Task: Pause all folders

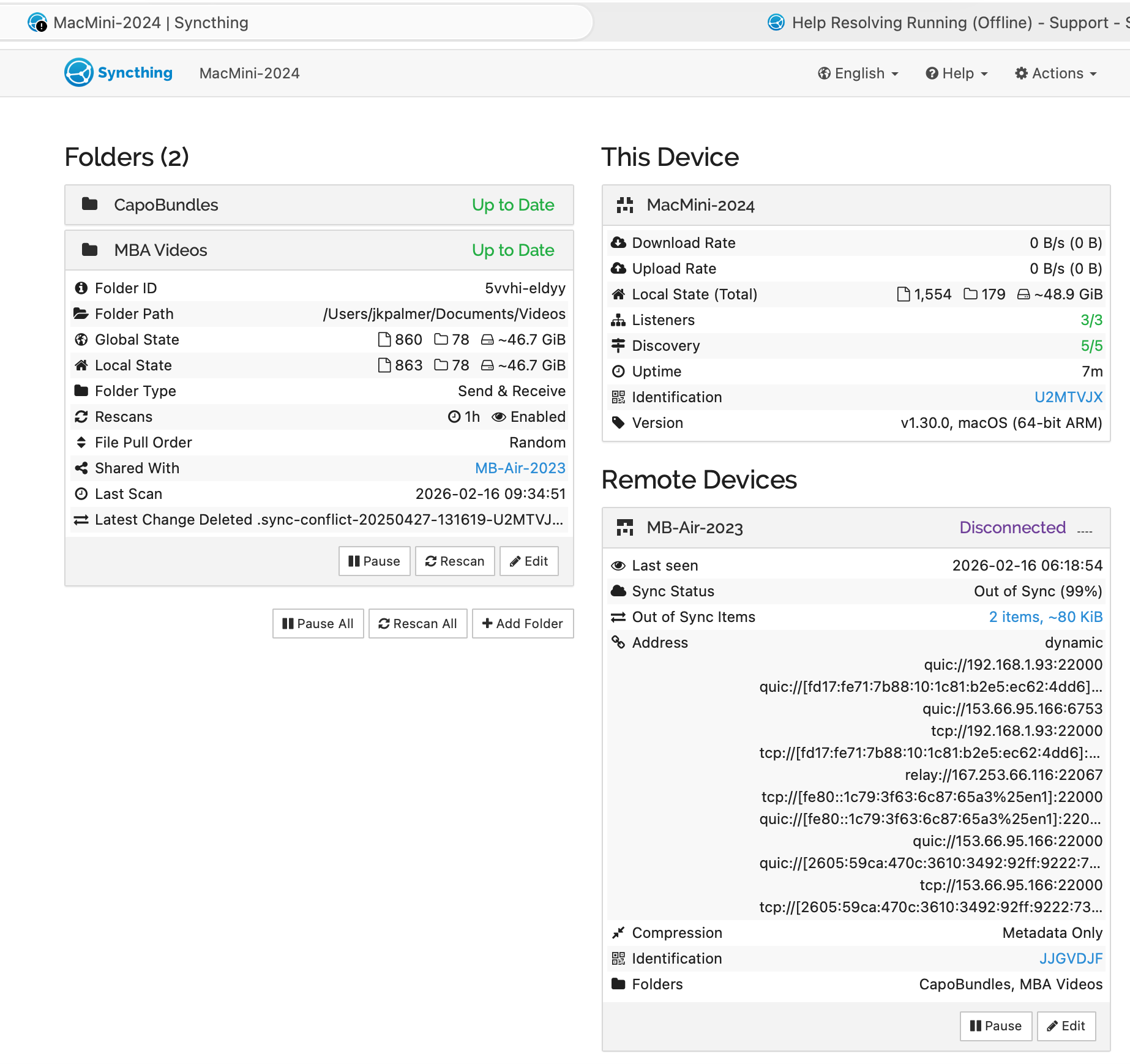Action: (318, 624)
